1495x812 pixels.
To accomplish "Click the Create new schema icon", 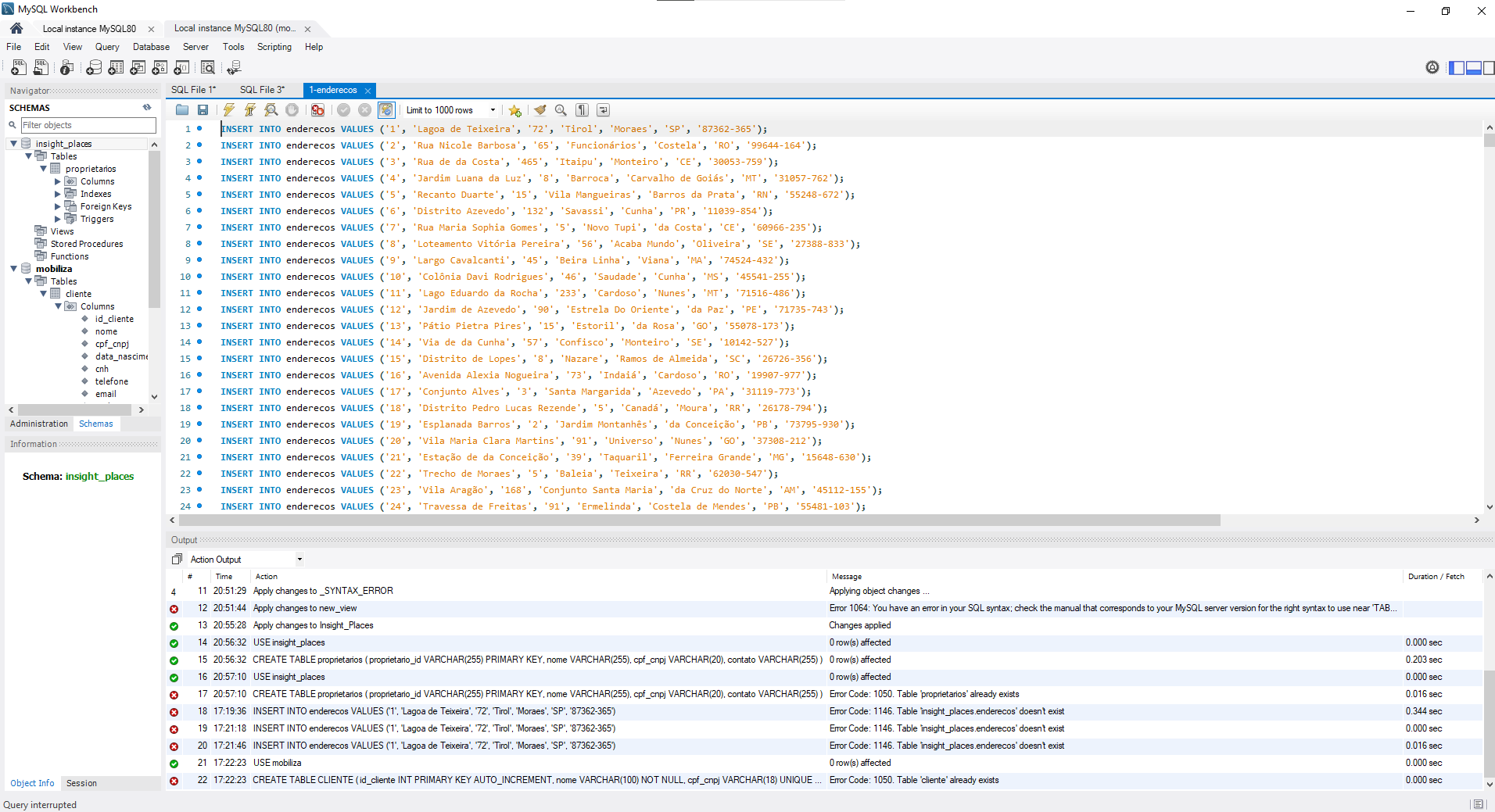I will [94, 68].
